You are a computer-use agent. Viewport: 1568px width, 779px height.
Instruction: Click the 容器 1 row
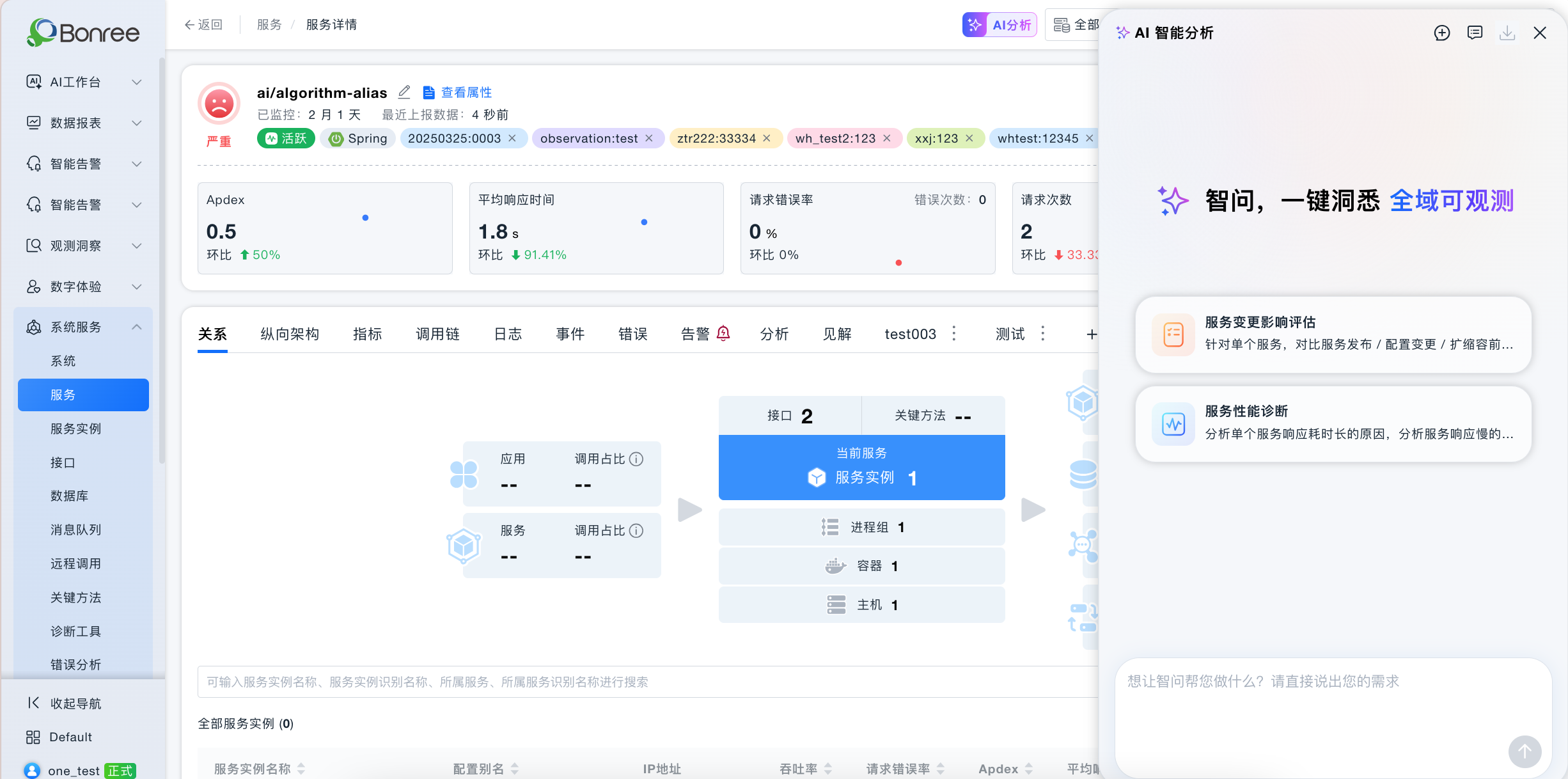pyautogui.click(x=862, y=566)
